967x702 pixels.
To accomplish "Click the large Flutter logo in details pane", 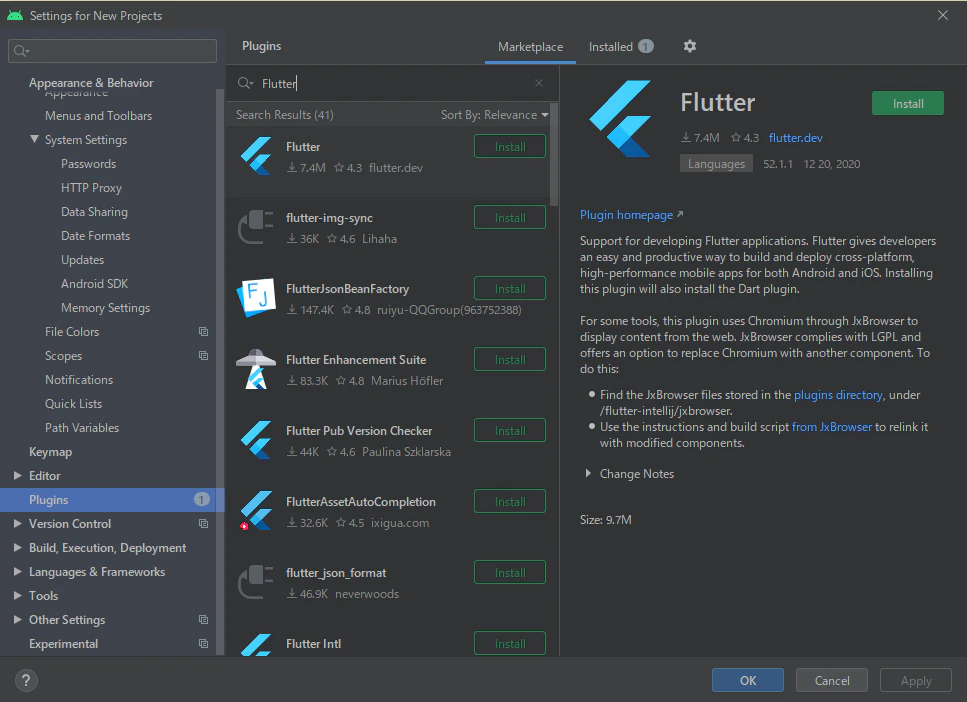I will tap(621, 118).
